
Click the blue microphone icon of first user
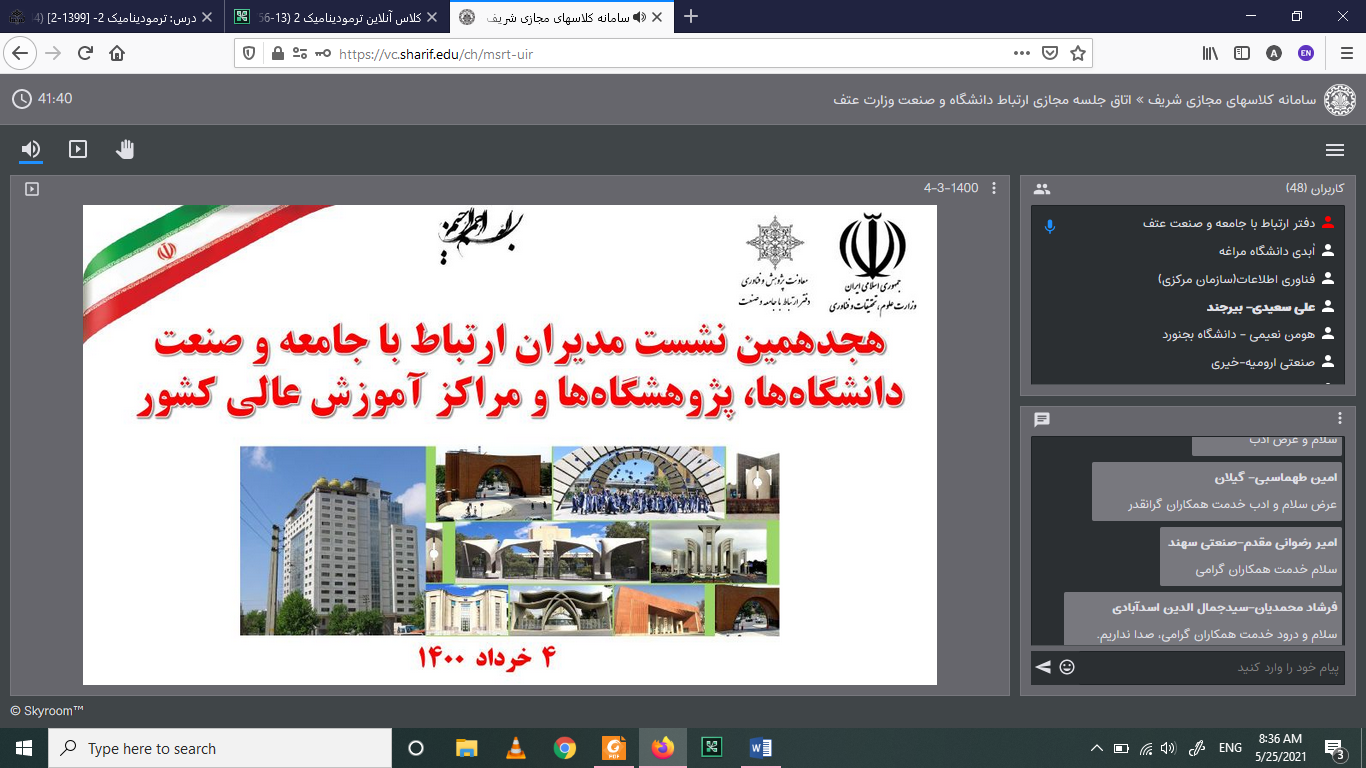(x=1049, y=225)
